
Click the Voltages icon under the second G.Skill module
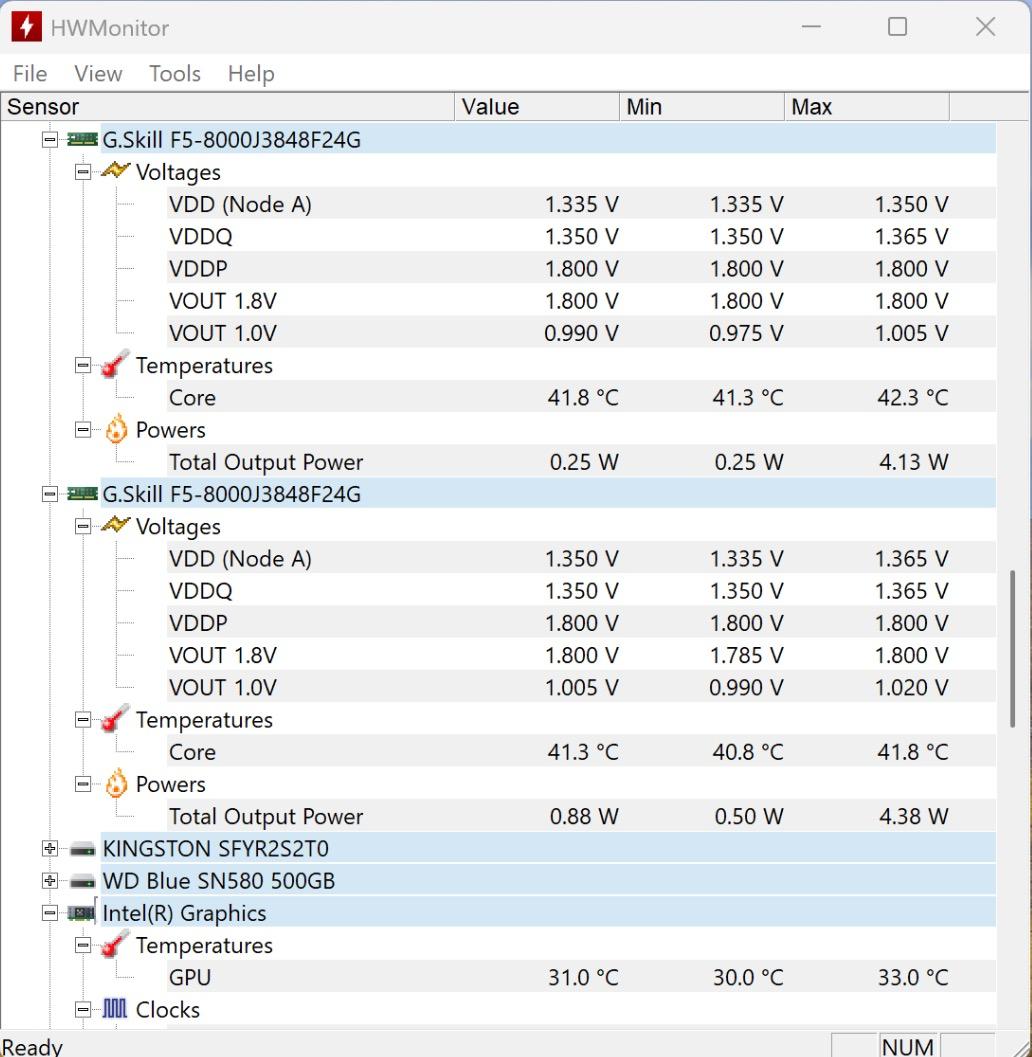(x=116, y=526)
